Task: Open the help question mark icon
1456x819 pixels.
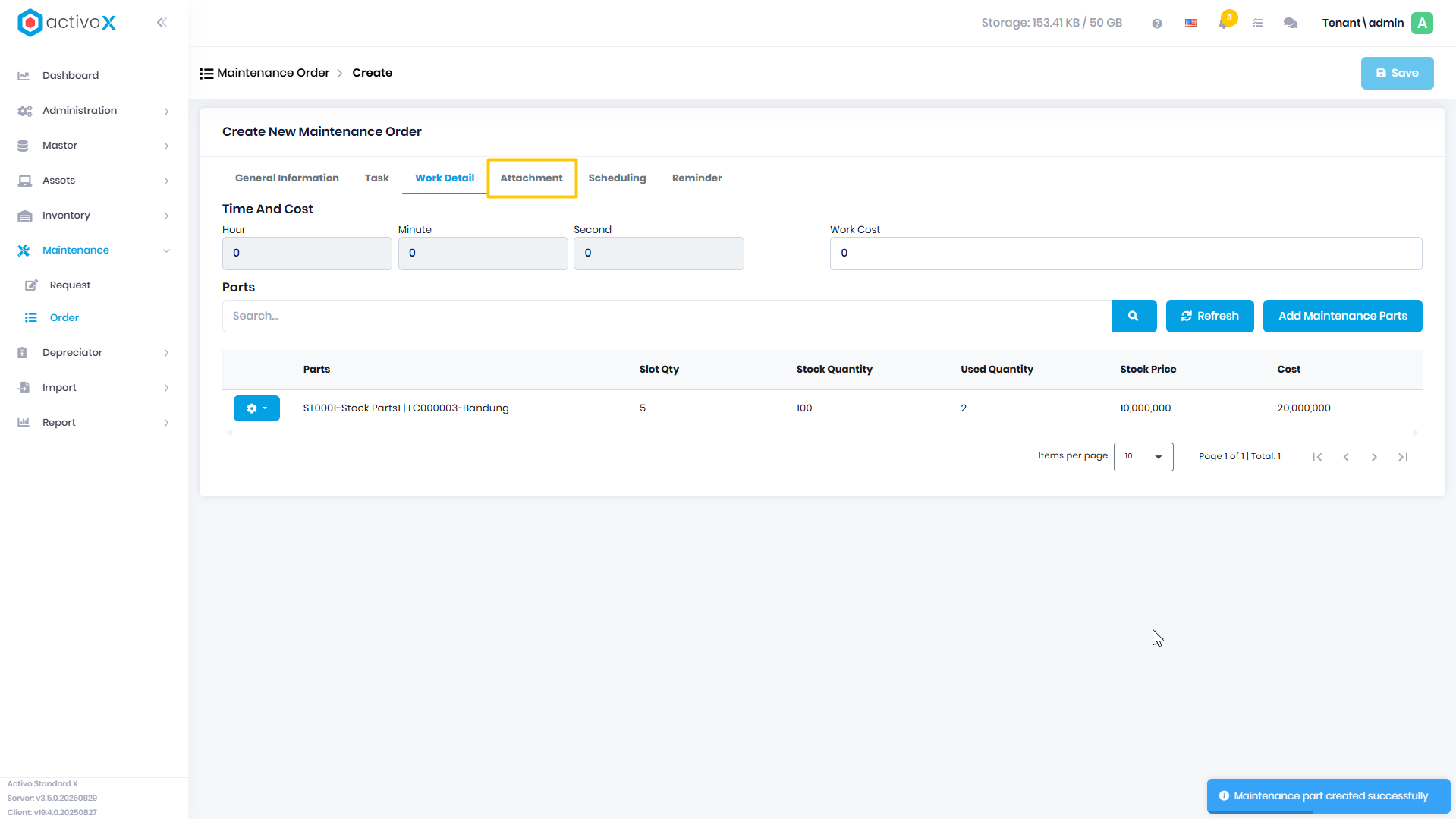Action: [1157, 24]
